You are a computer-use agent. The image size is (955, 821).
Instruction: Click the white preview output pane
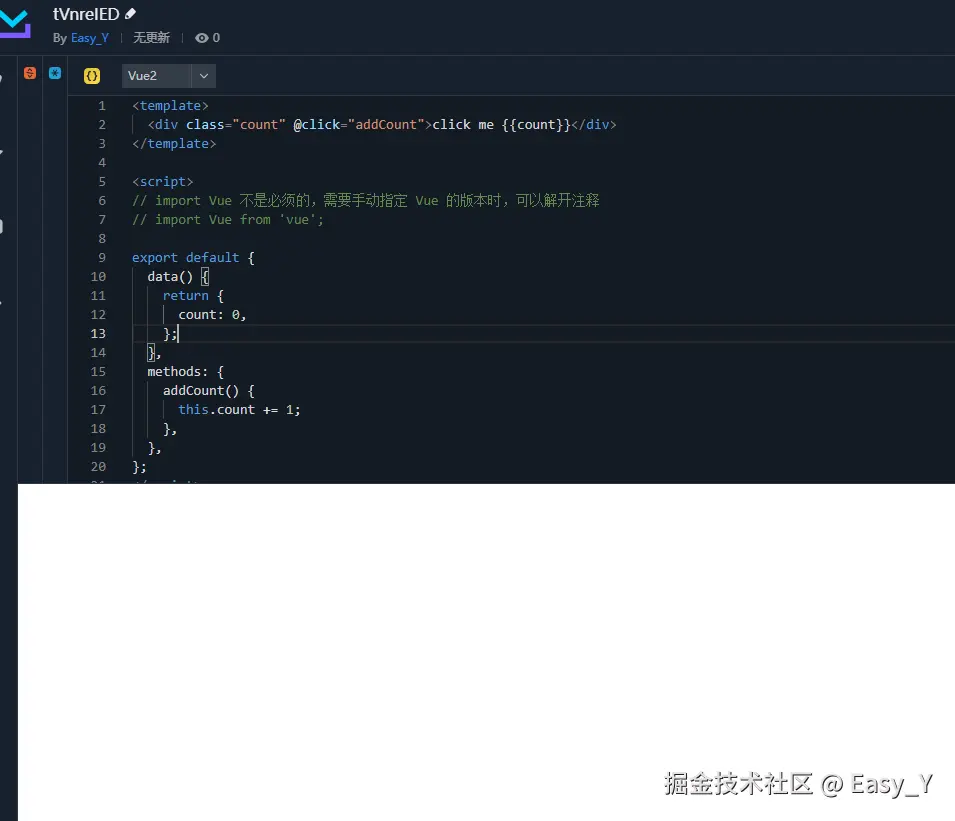coord(486,652)
